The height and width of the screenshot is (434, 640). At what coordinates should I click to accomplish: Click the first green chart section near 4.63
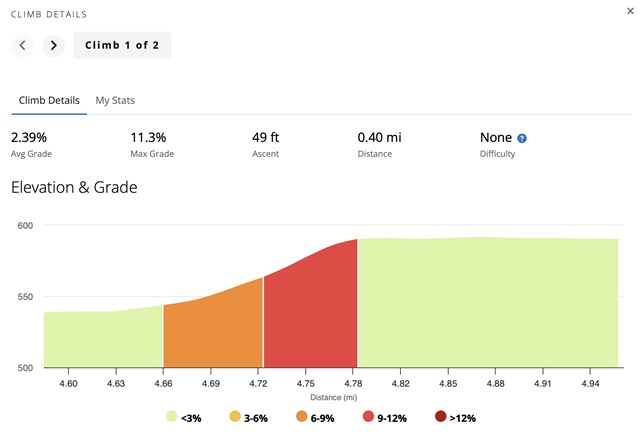[100, 342]
